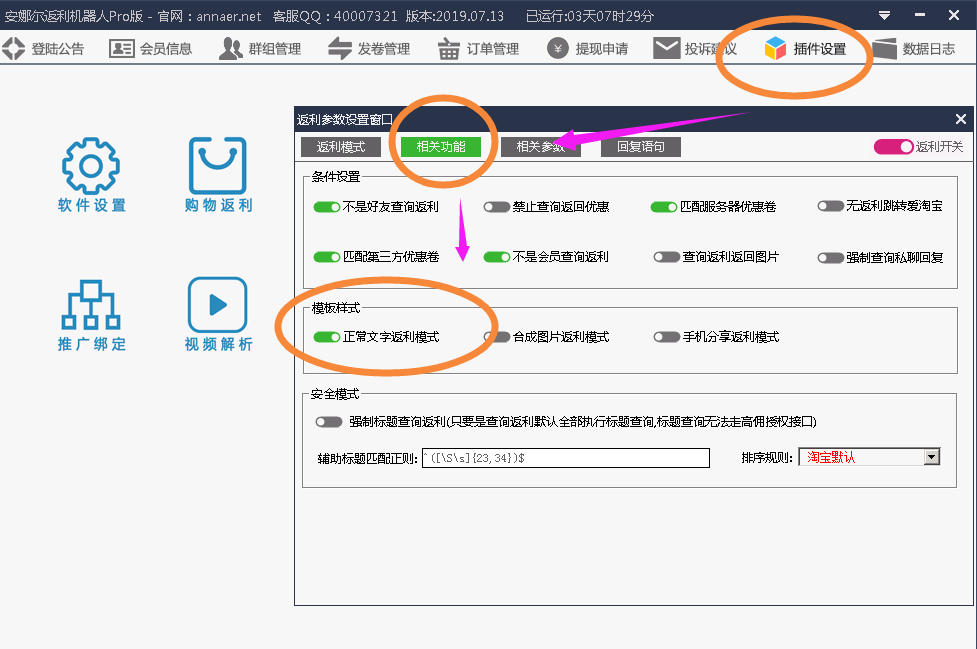
Task: Switch to the 相关参数 tab
Action: coord(541,147)
